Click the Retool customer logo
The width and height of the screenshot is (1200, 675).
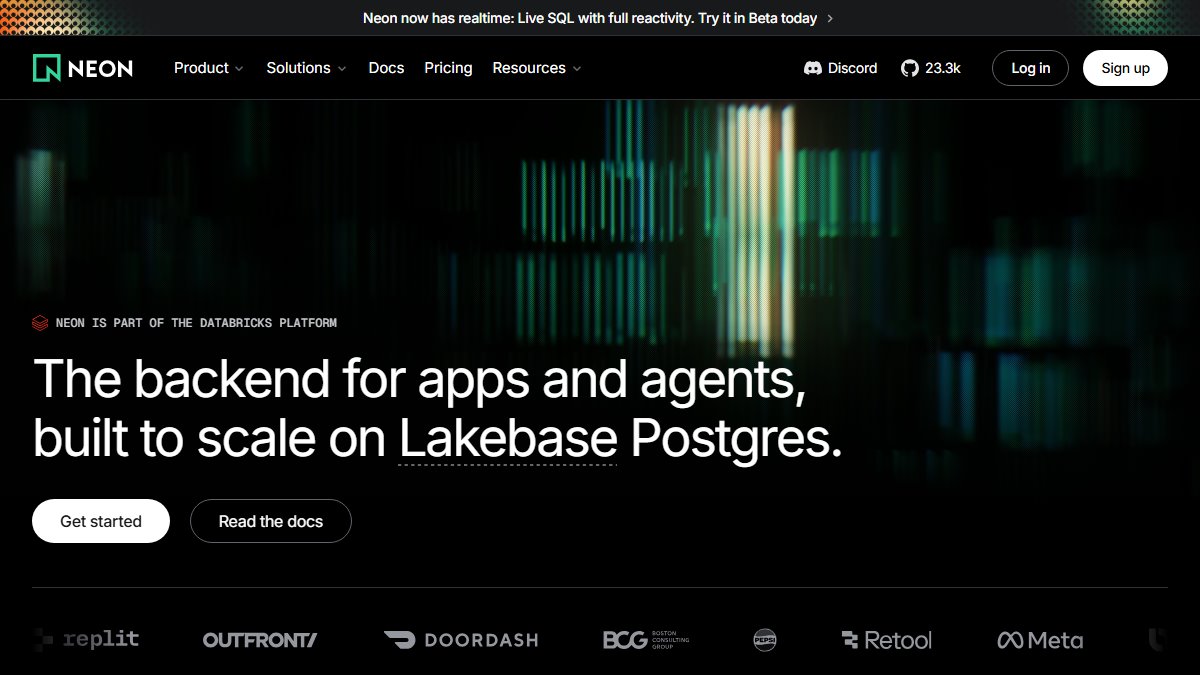point(886,640)
